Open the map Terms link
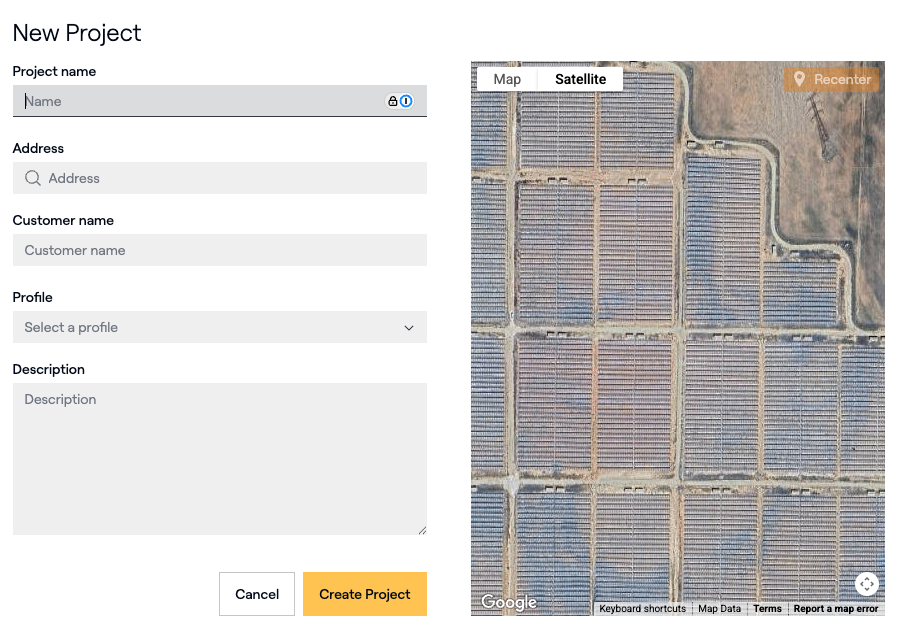The image size is (899, 624). tap(767, 609)
